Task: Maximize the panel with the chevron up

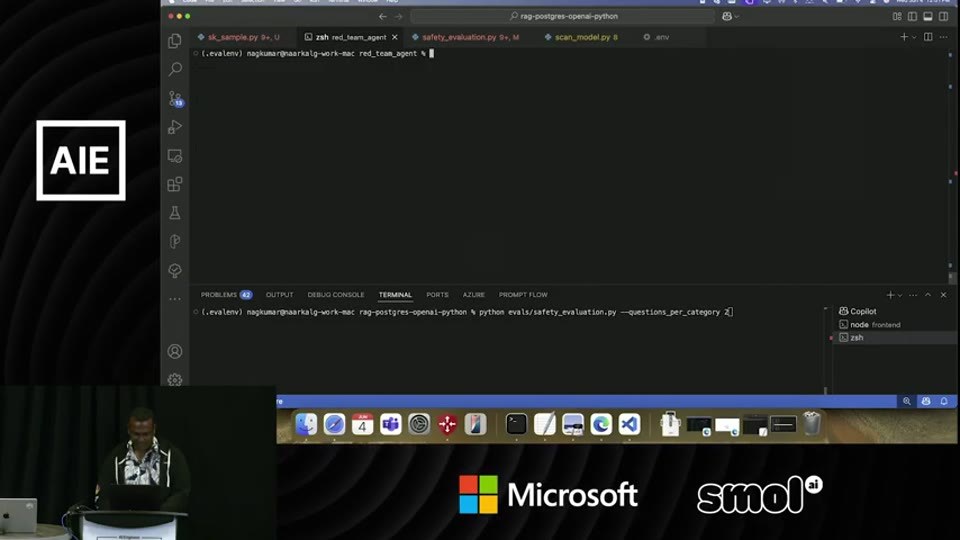Action: click(x=928, y=295)
